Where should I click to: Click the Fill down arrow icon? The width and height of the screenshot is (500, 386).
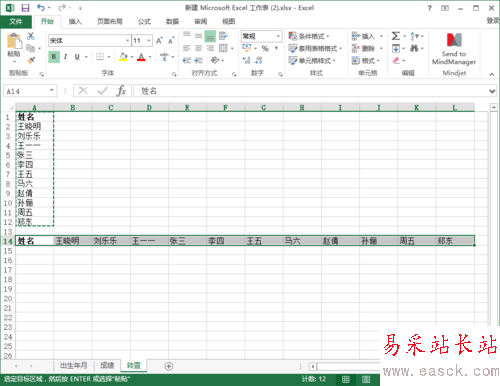396,48
